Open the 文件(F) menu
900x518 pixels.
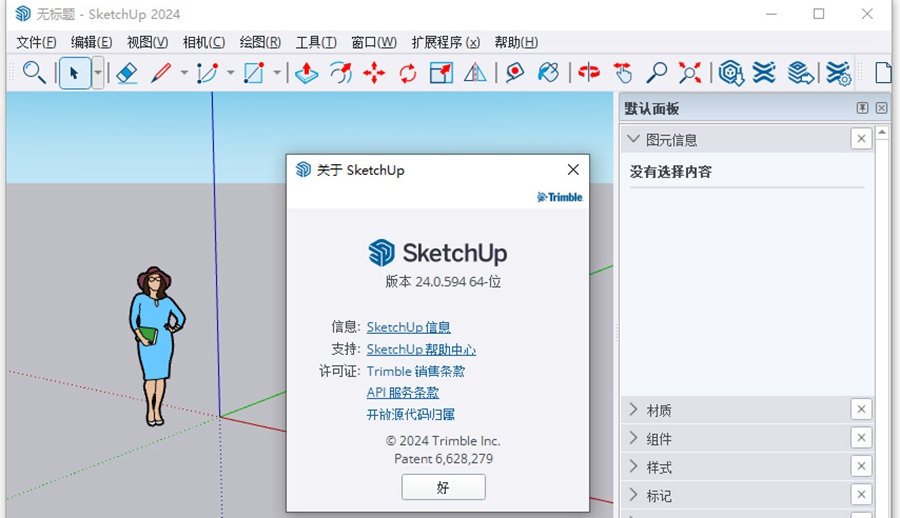(x=36, y=42)
